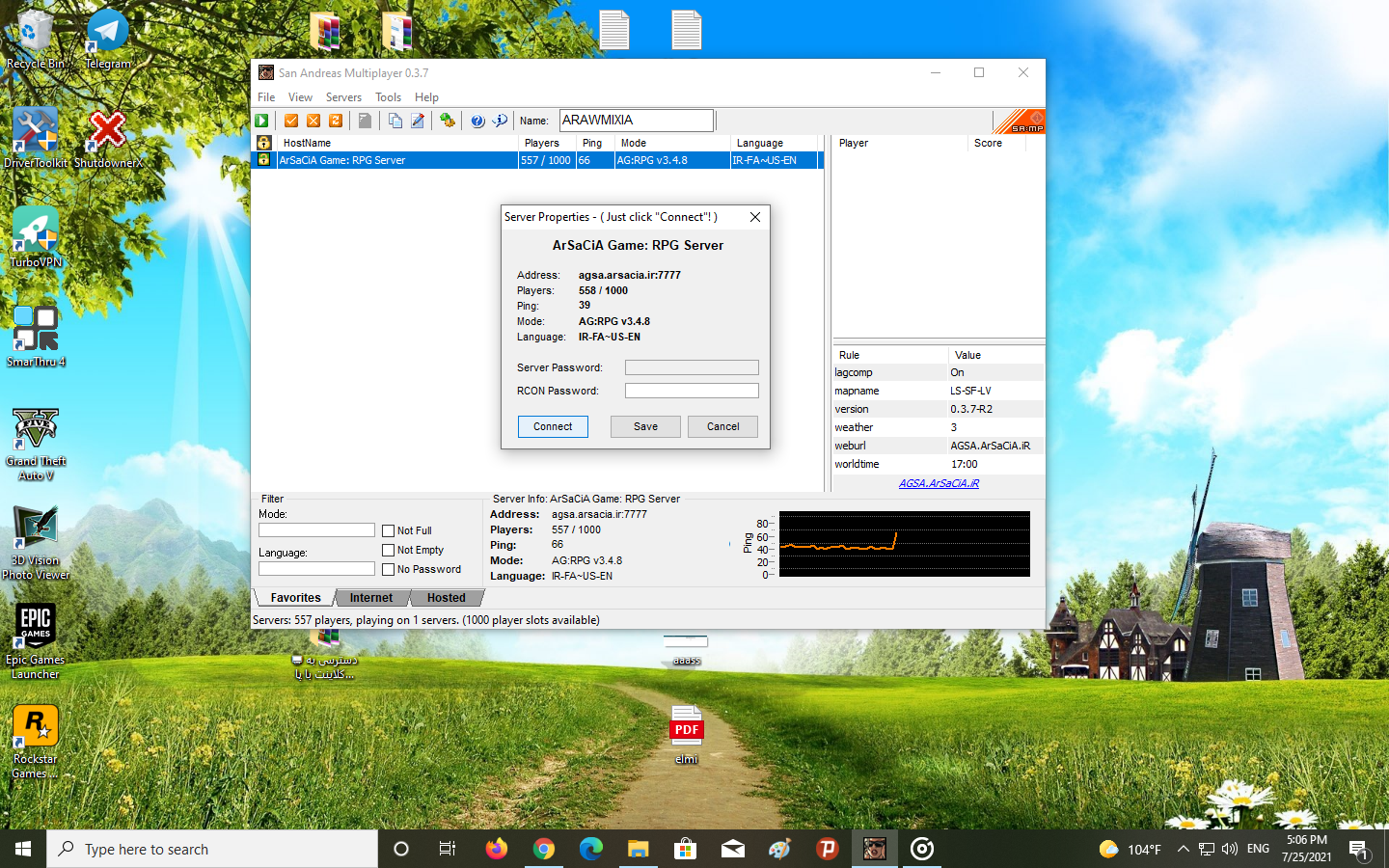Select ShutdownerX desktop icon
Viewport: 1389px width, 868px height.
[x=108, y=138]
